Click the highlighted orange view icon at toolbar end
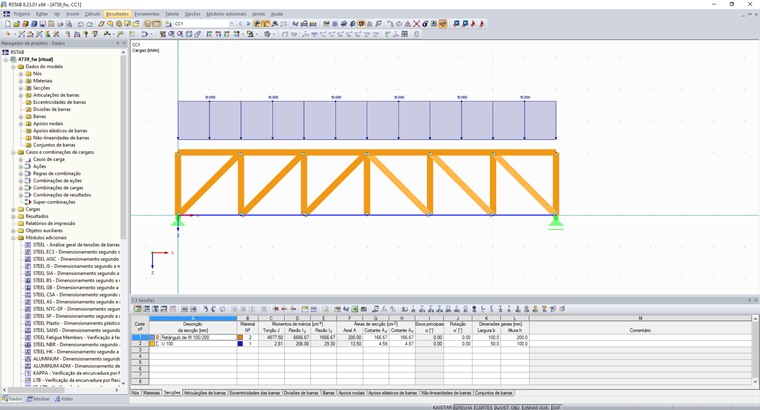 (x=443, y=24)
